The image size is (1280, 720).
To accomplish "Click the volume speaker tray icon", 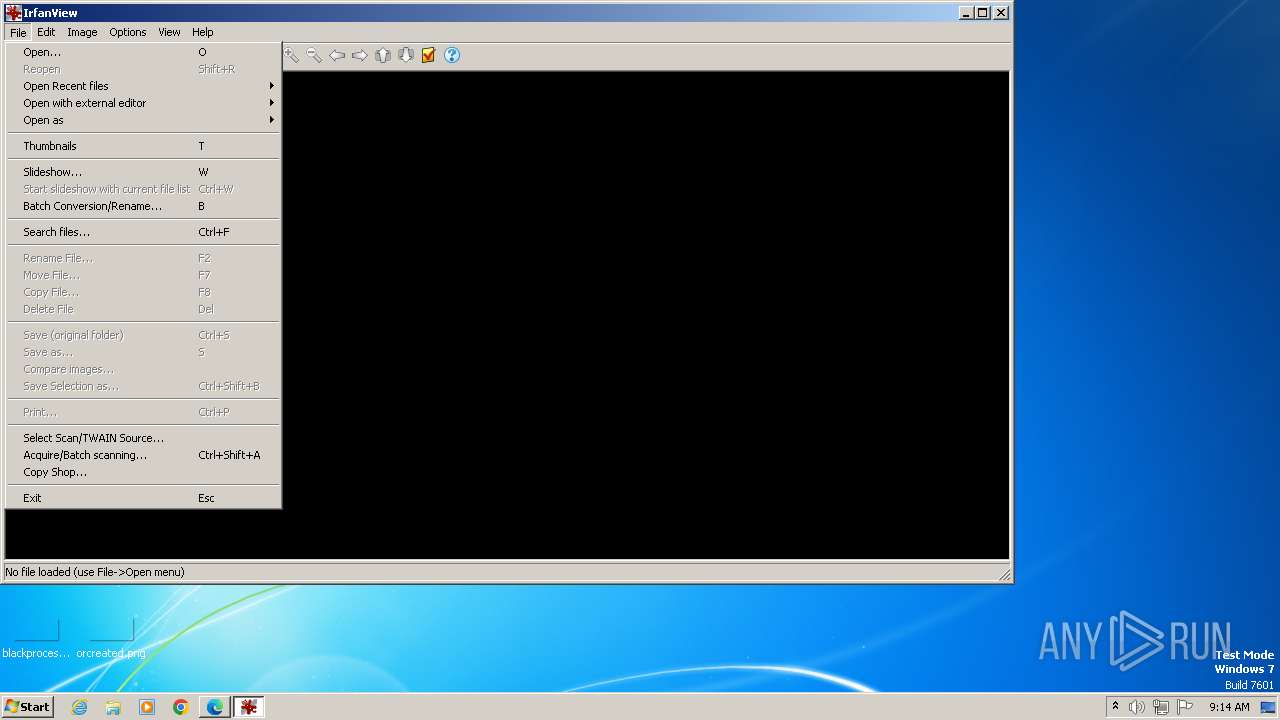I will (1137, 707).
